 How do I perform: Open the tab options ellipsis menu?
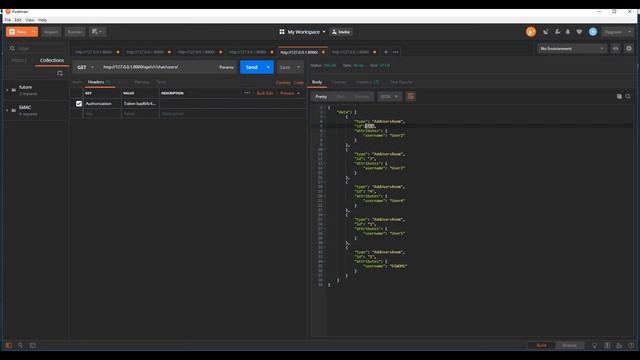pyautogui.click(x=396, y=52)
